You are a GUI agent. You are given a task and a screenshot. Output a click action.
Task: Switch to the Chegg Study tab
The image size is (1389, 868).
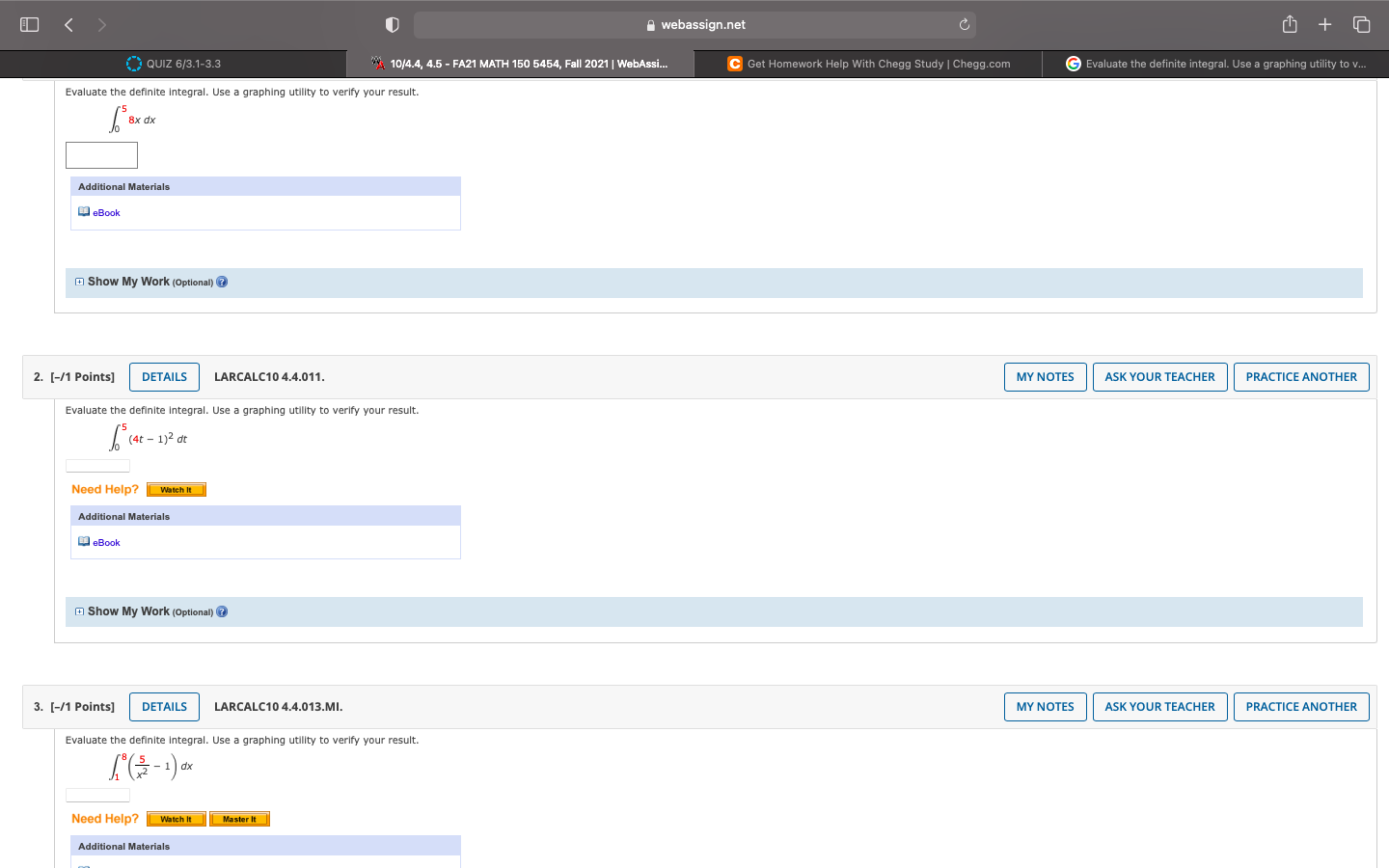click(867, 64)
